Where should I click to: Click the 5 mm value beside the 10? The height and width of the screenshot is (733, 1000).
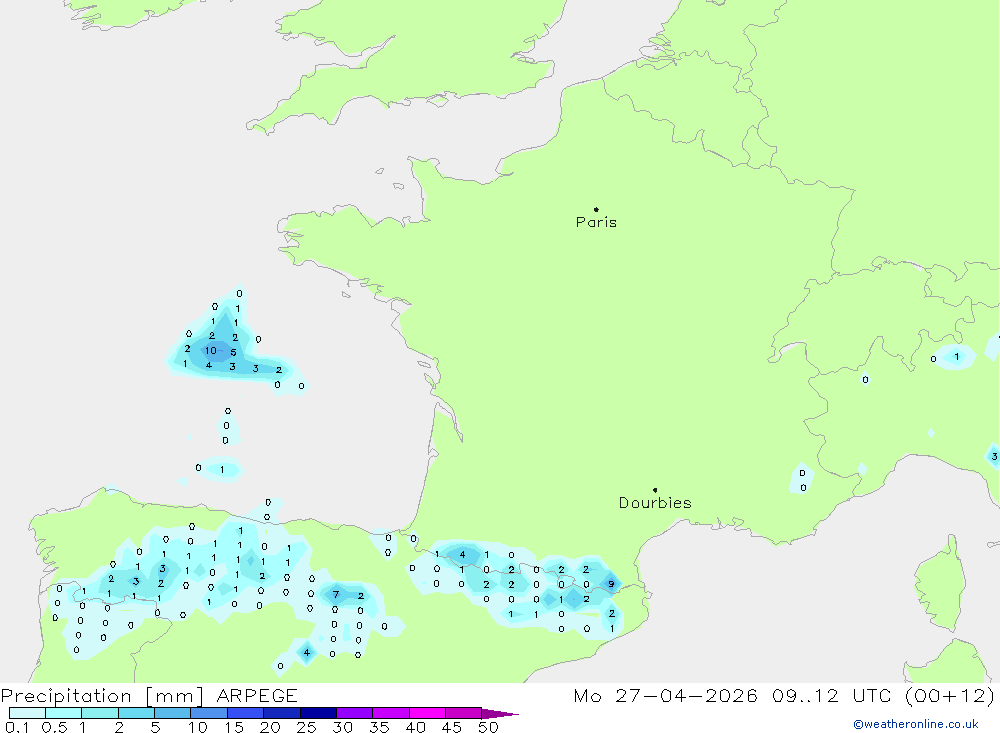233,352
